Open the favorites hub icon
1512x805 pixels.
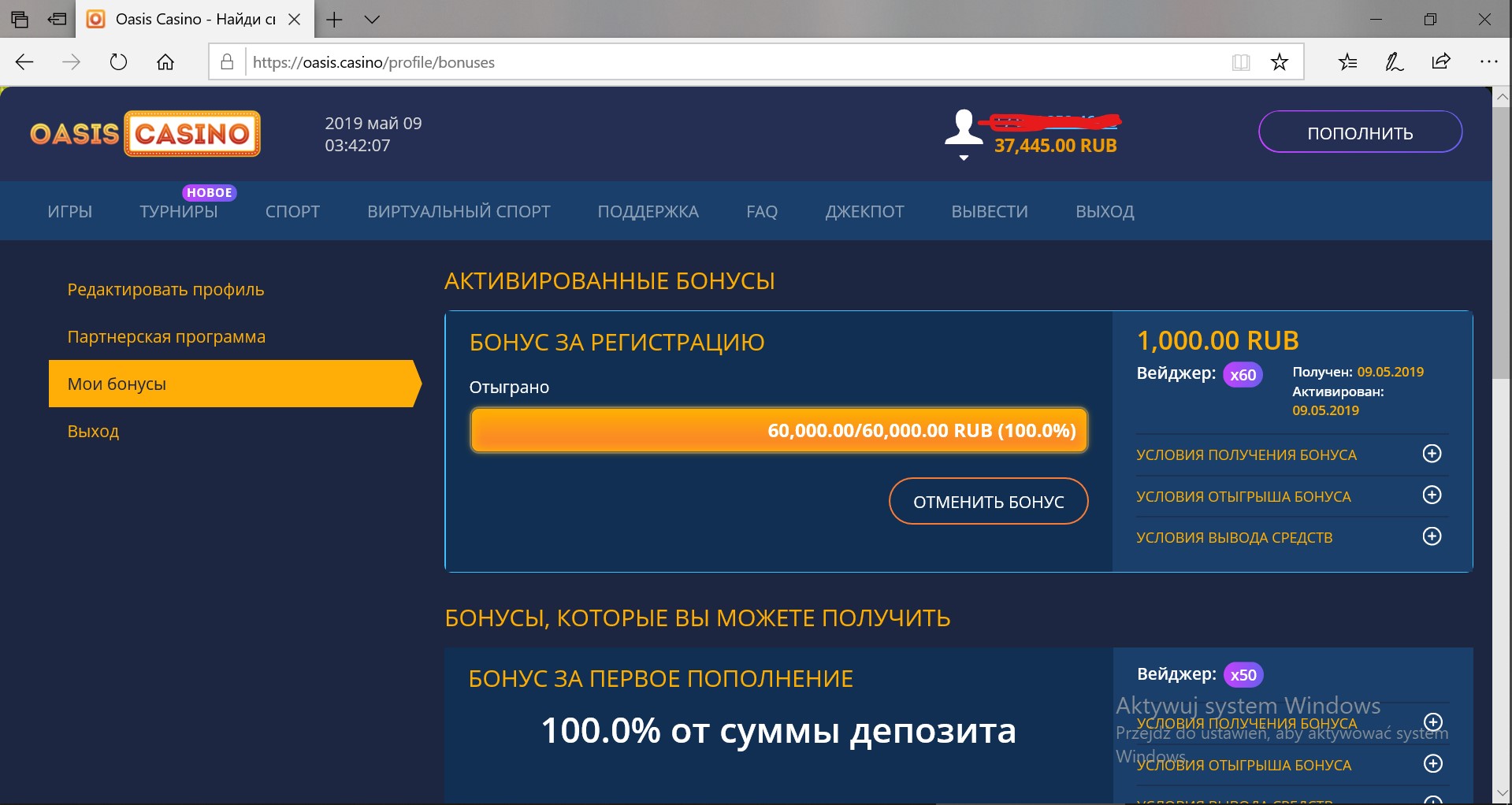click(1347, 61)
